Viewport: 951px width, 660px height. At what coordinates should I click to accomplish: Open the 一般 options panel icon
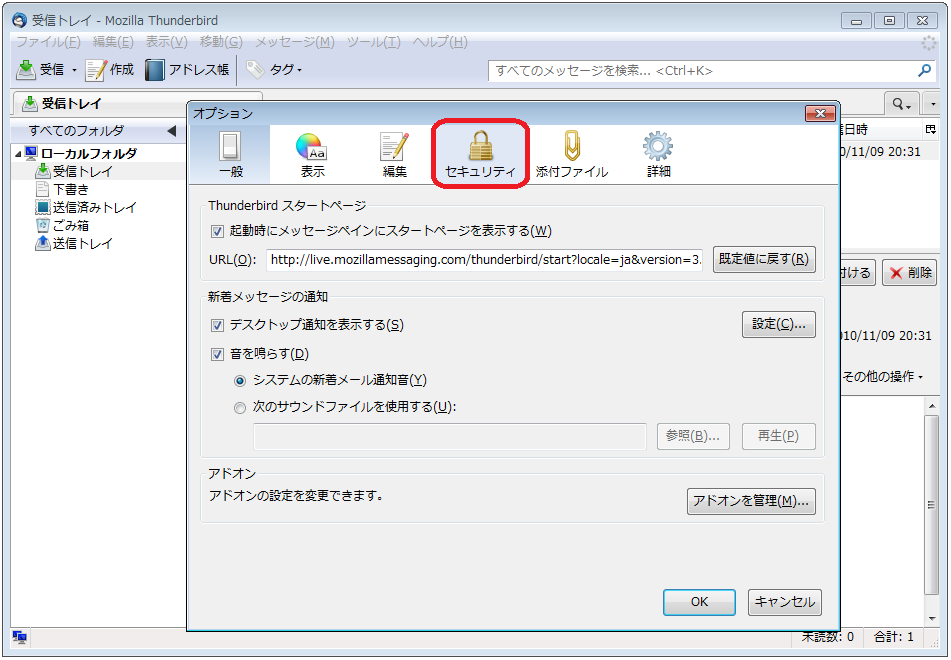pos(230,155)
